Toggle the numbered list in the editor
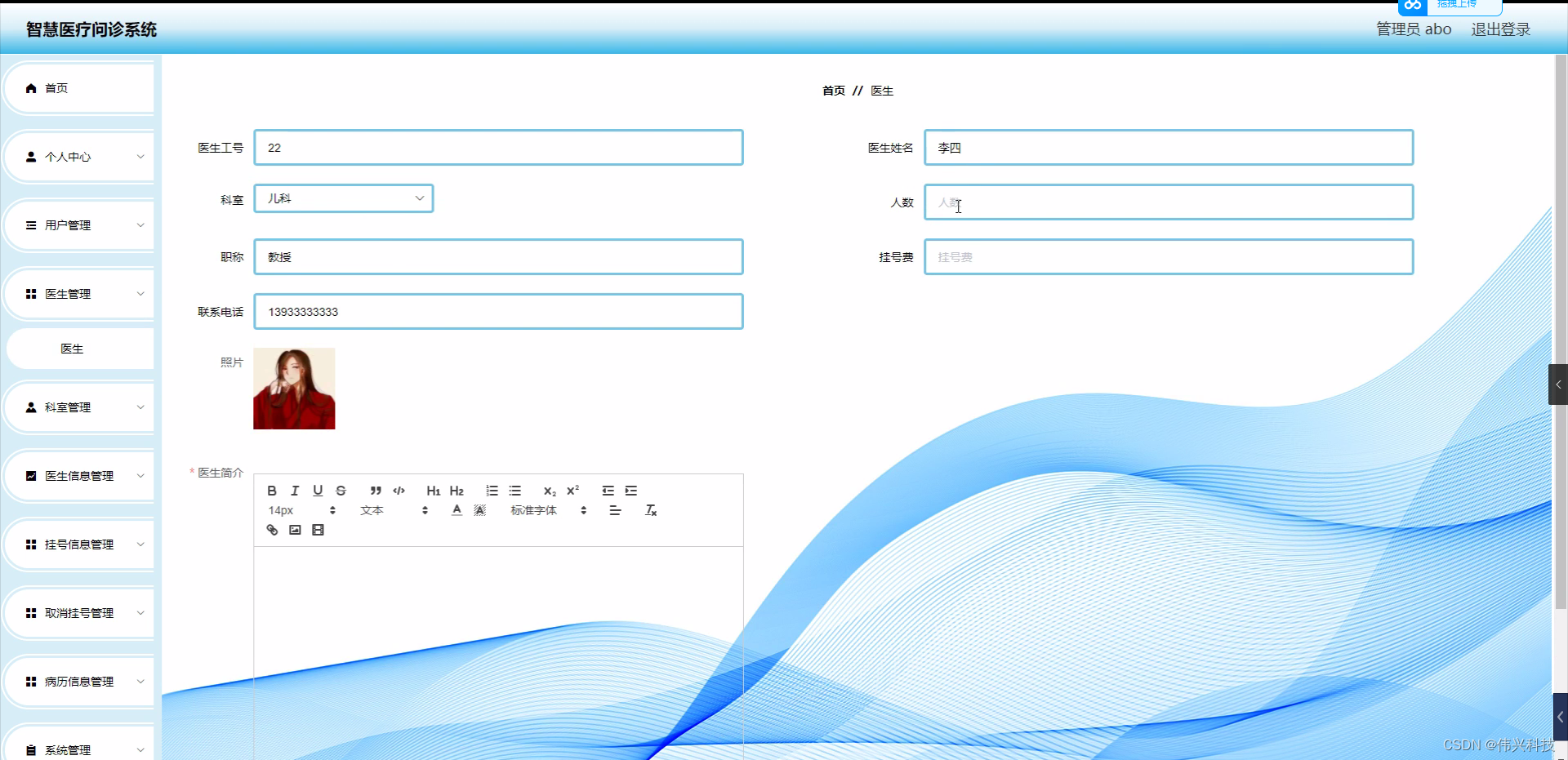1568x760 pixels. coord(492,490)
